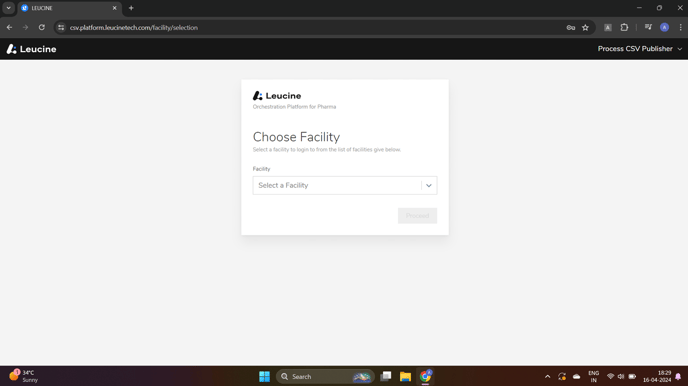688x386 pixels.
Task: View site information icon in address bar
Action: 61,27
